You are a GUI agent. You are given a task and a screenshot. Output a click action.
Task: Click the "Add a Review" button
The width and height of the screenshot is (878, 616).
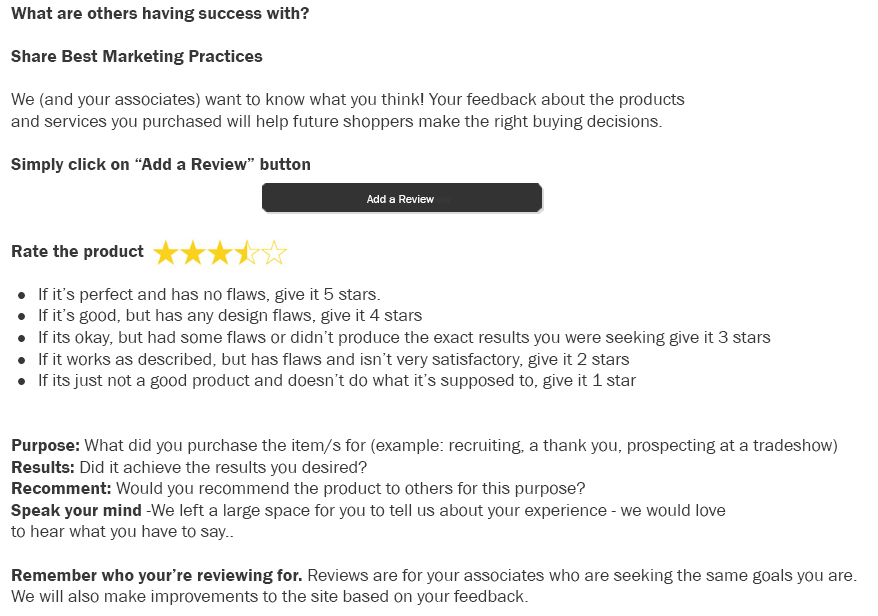pyautogui.click(x=401, y=198)
